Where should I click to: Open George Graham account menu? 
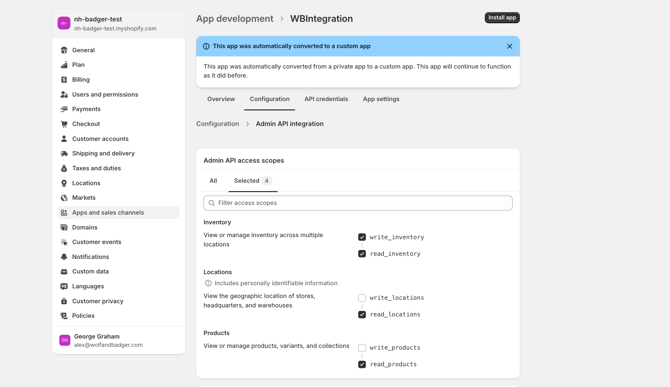119,340
